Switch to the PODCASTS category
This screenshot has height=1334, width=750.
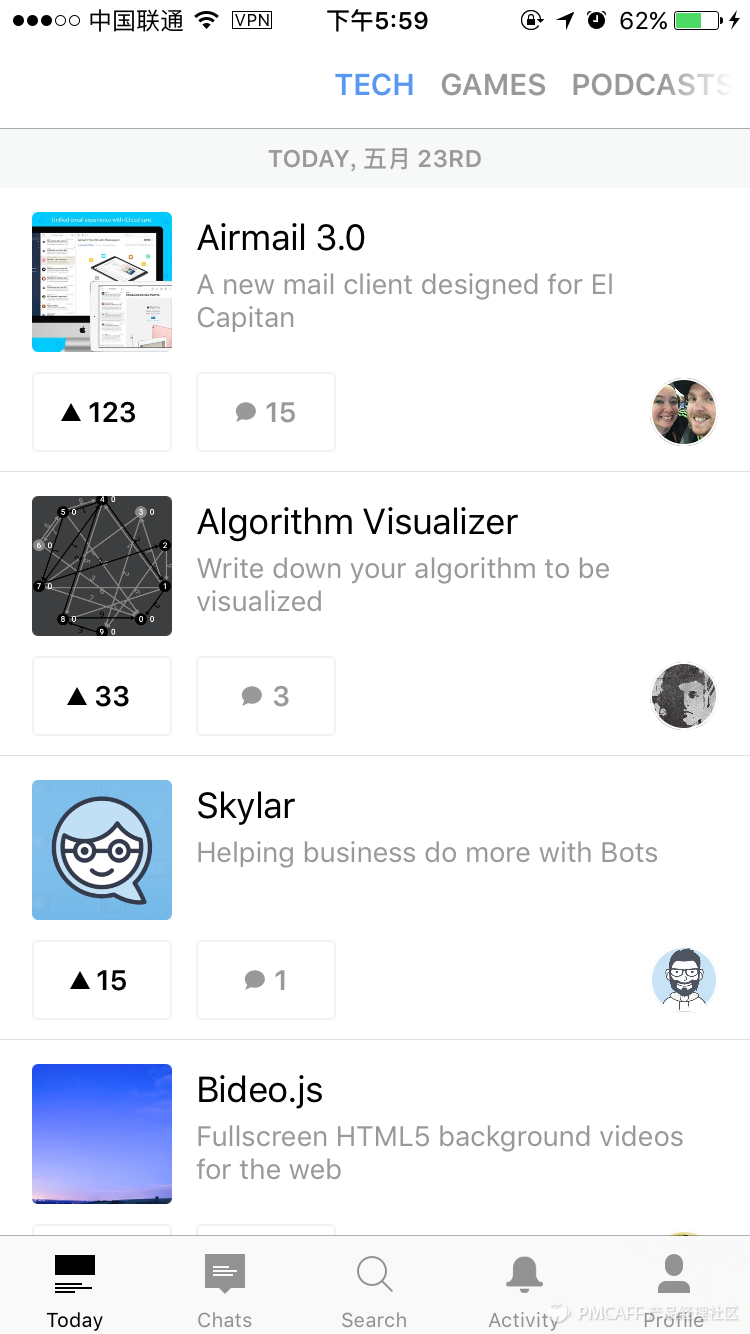(x=651, y=85)
